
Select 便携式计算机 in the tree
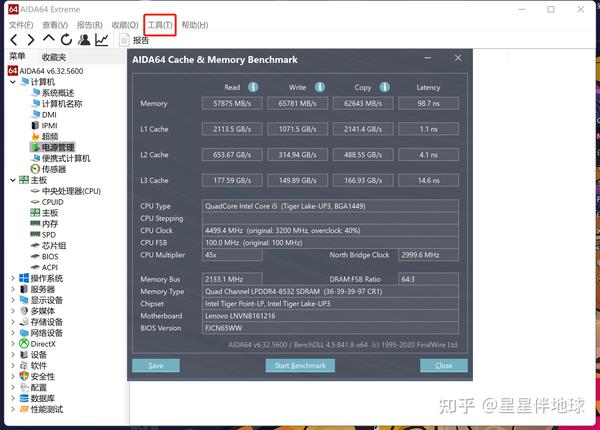[66, 158]
